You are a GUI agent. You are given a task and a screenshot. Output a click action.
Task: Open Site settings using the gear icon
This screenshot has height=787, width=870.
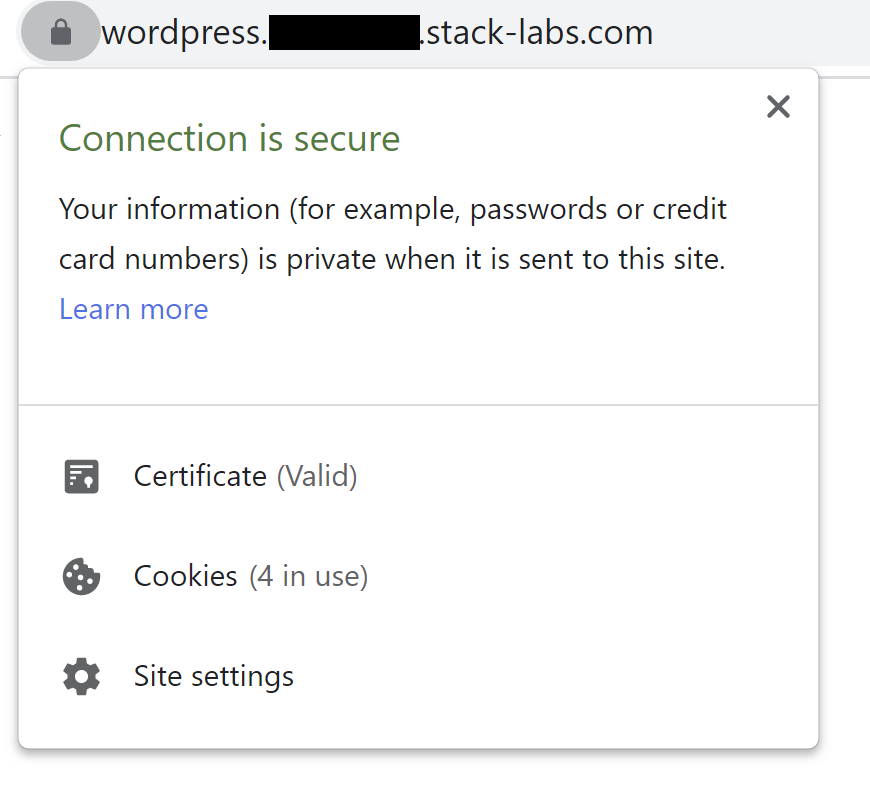(x=81, y=676)
